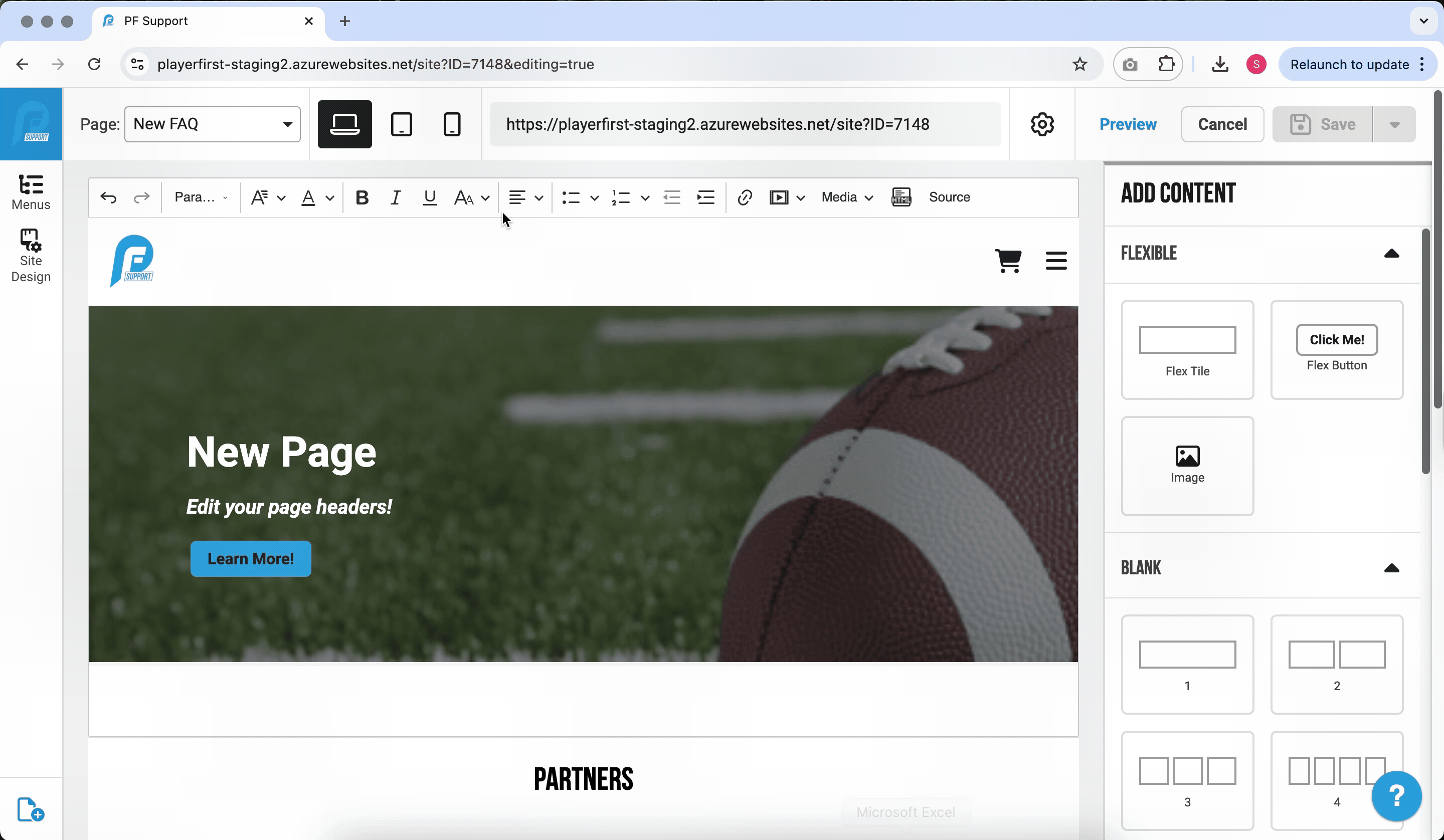1444x840 pixels.
Task: Open the Media dropdown menu
Action: click(x=846, y=197)
